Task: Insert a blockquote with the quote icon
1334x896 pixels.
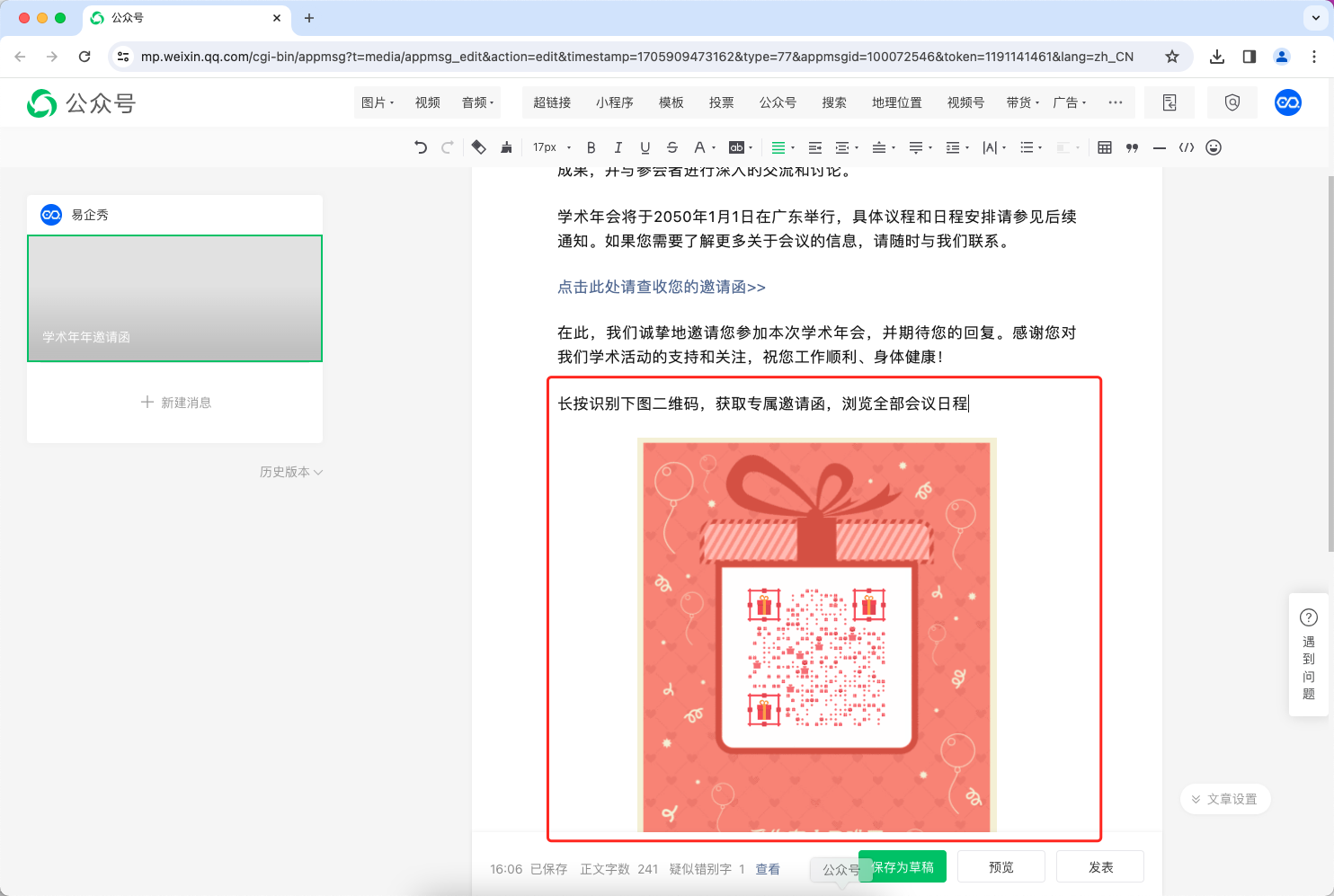Action: tap(1132, 147)
